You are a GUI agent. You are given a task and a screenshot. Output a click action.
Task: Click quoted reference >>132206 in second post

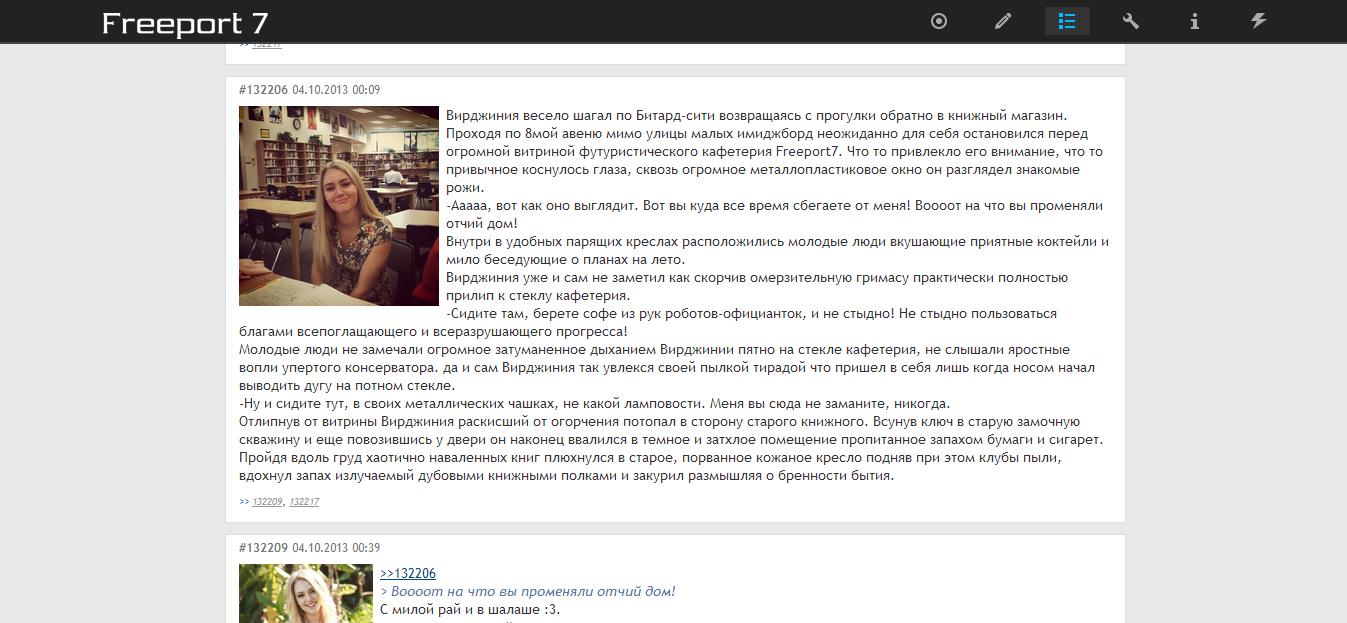click(x=408, y=574)
